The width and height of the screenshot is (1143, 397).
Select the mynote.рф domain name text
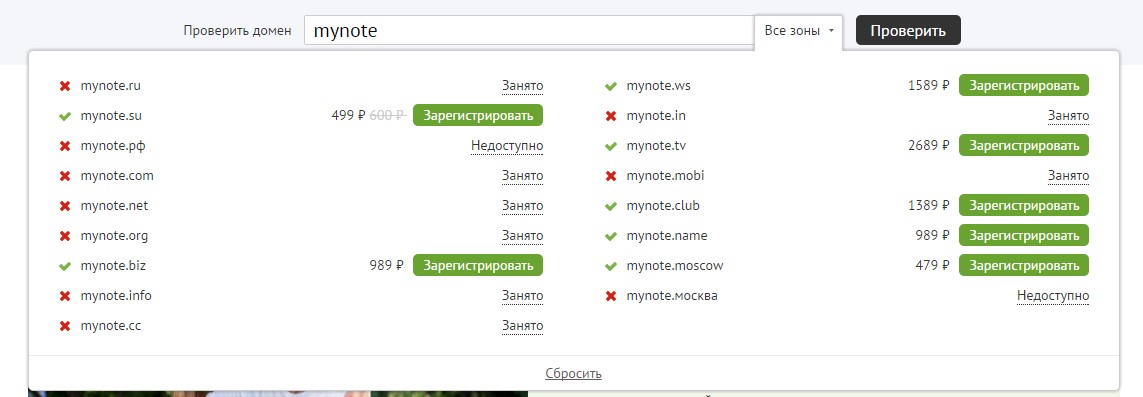tap(113, 146)
